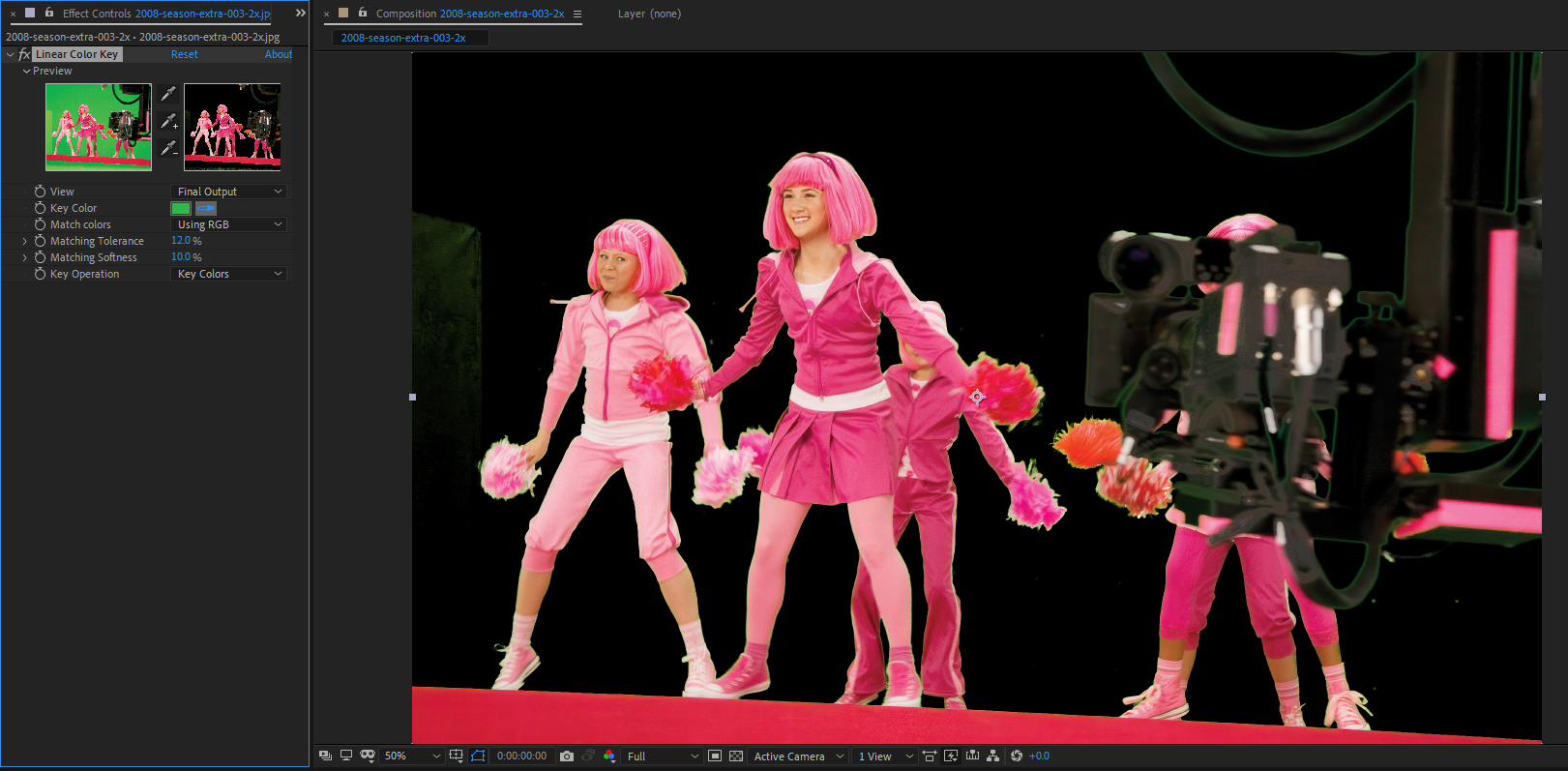1568x771 pixels.
Task: Toggle the transparency grid
Action: (736, 756)
